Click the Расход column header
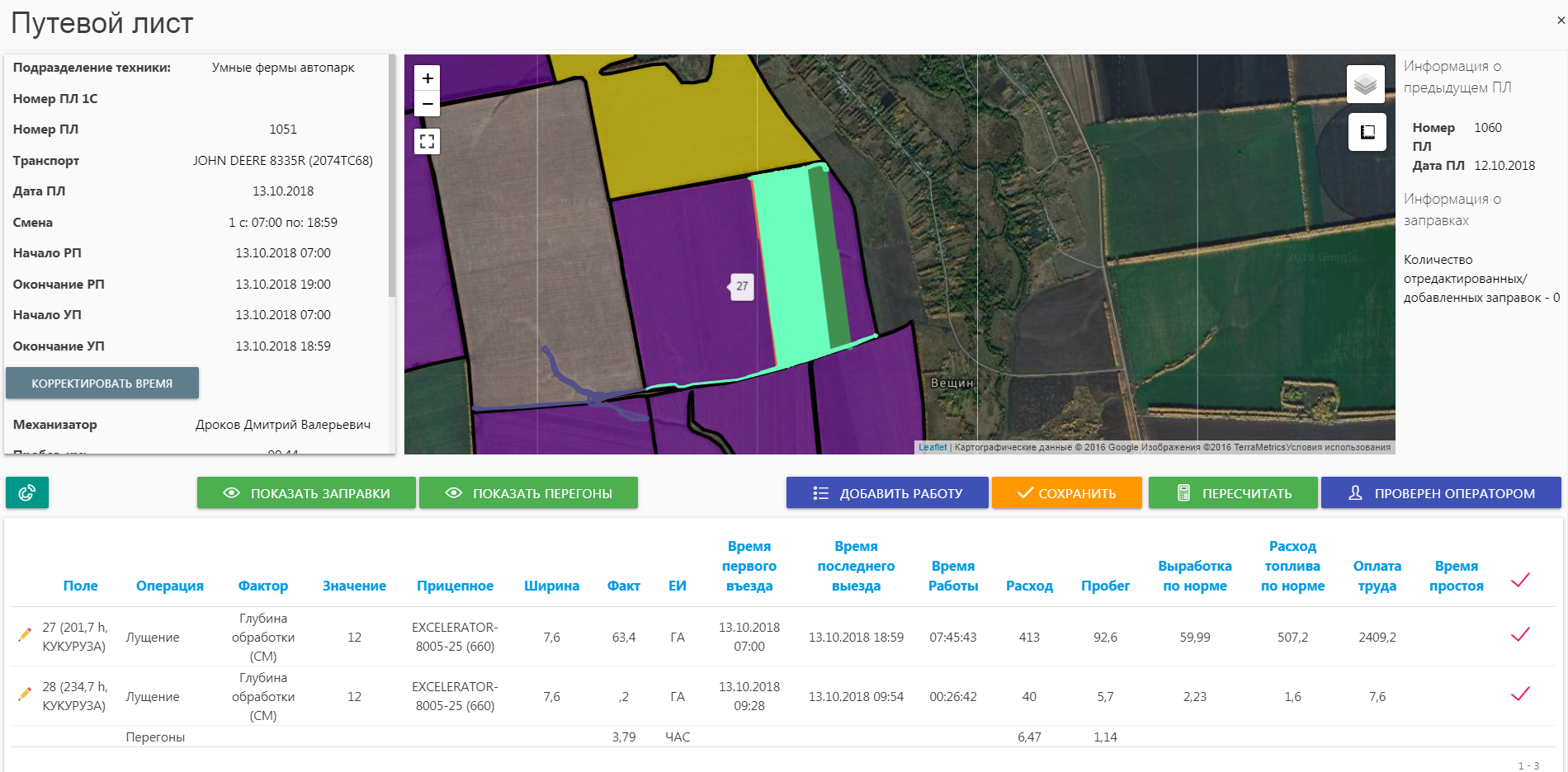 pyautogui.click(x=1029, y=586)
